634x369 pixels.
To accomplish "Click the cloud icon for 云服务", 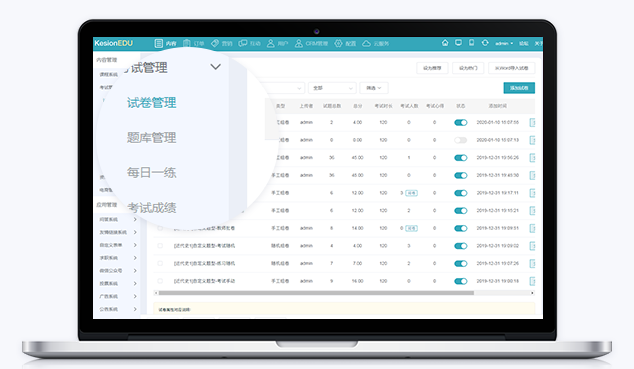I will (x=366, y=43).
